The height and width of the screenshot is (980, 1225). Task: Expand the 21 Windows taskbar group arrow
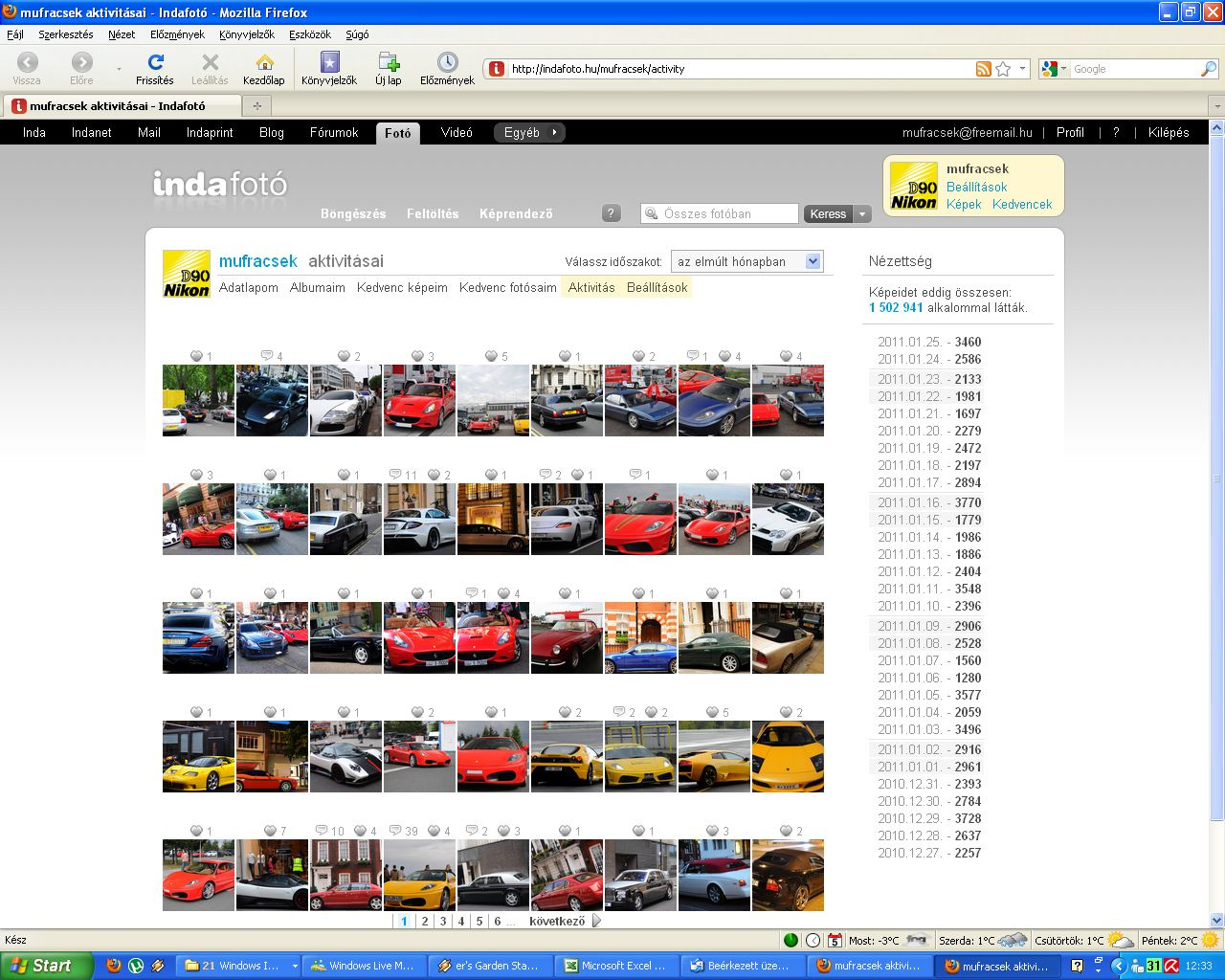click(295, 966)
